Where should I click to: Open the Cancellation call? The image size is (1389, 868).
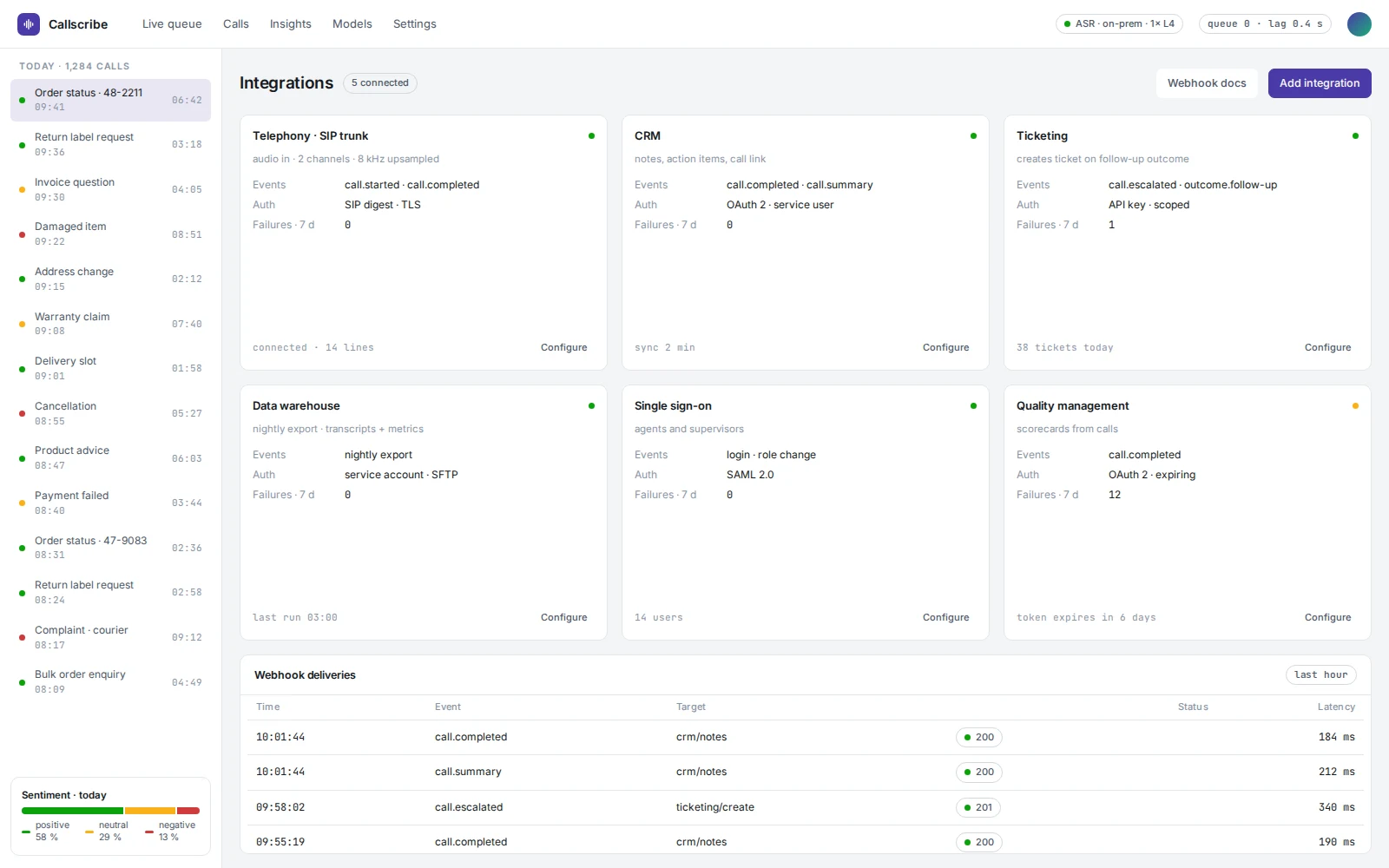pos(110,413)
